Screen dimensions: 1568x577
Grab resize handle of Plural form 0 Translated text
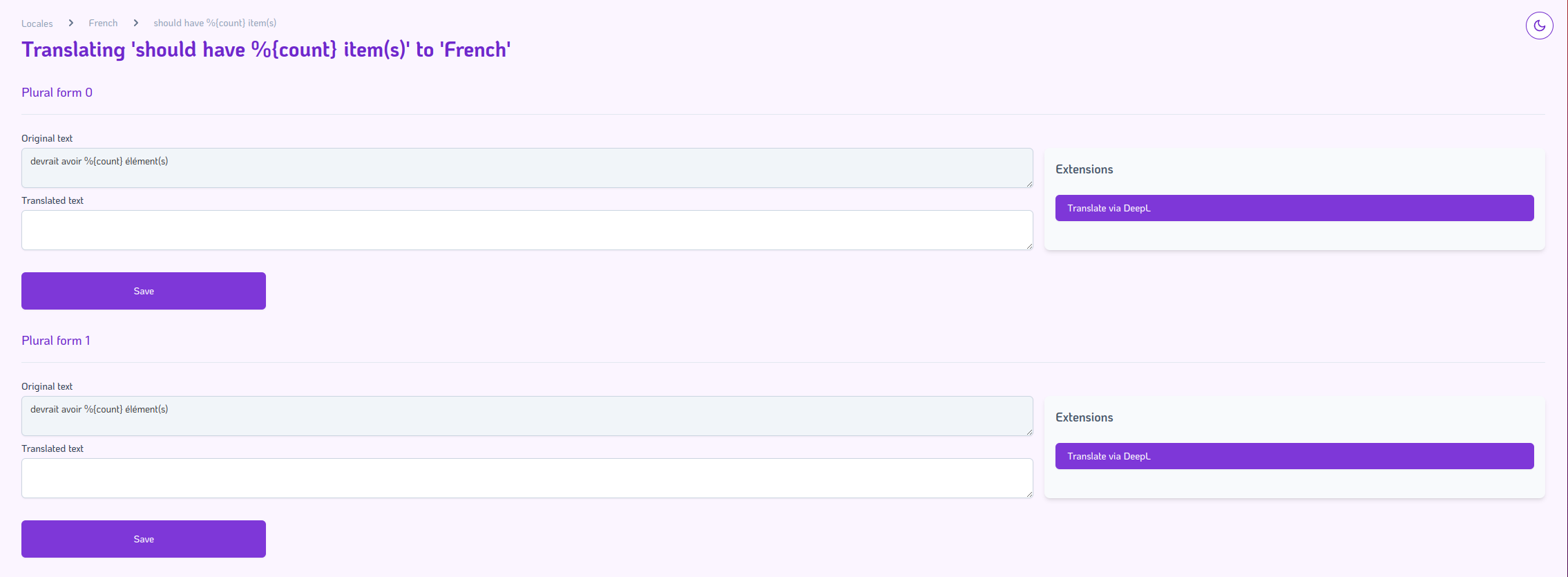1029,246
